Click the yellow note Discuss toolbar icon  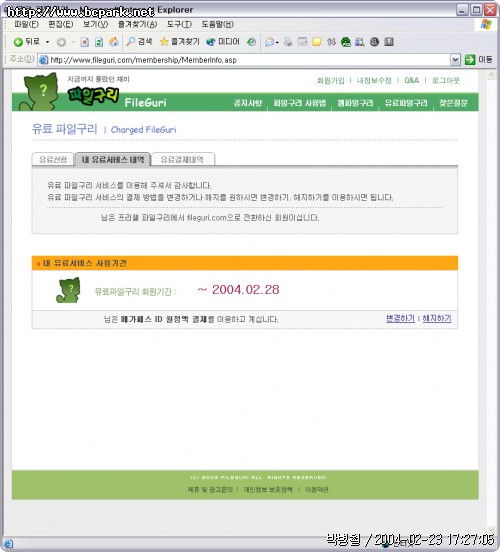coord(317,42)
